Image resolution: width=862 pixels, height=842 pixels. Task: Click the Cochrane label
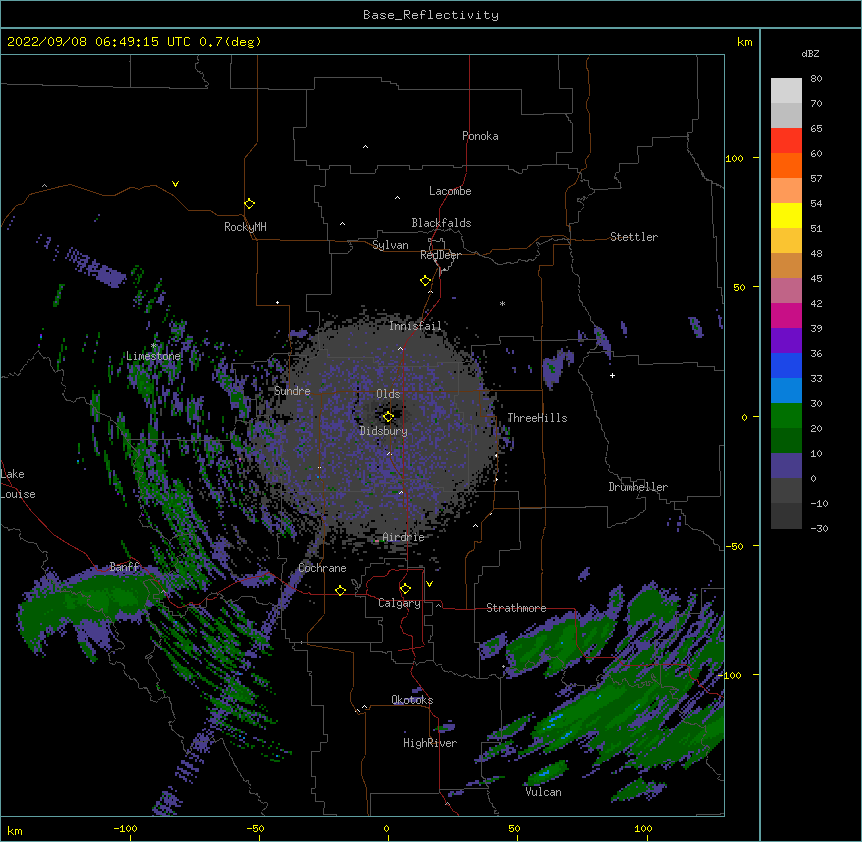point(322,568)
